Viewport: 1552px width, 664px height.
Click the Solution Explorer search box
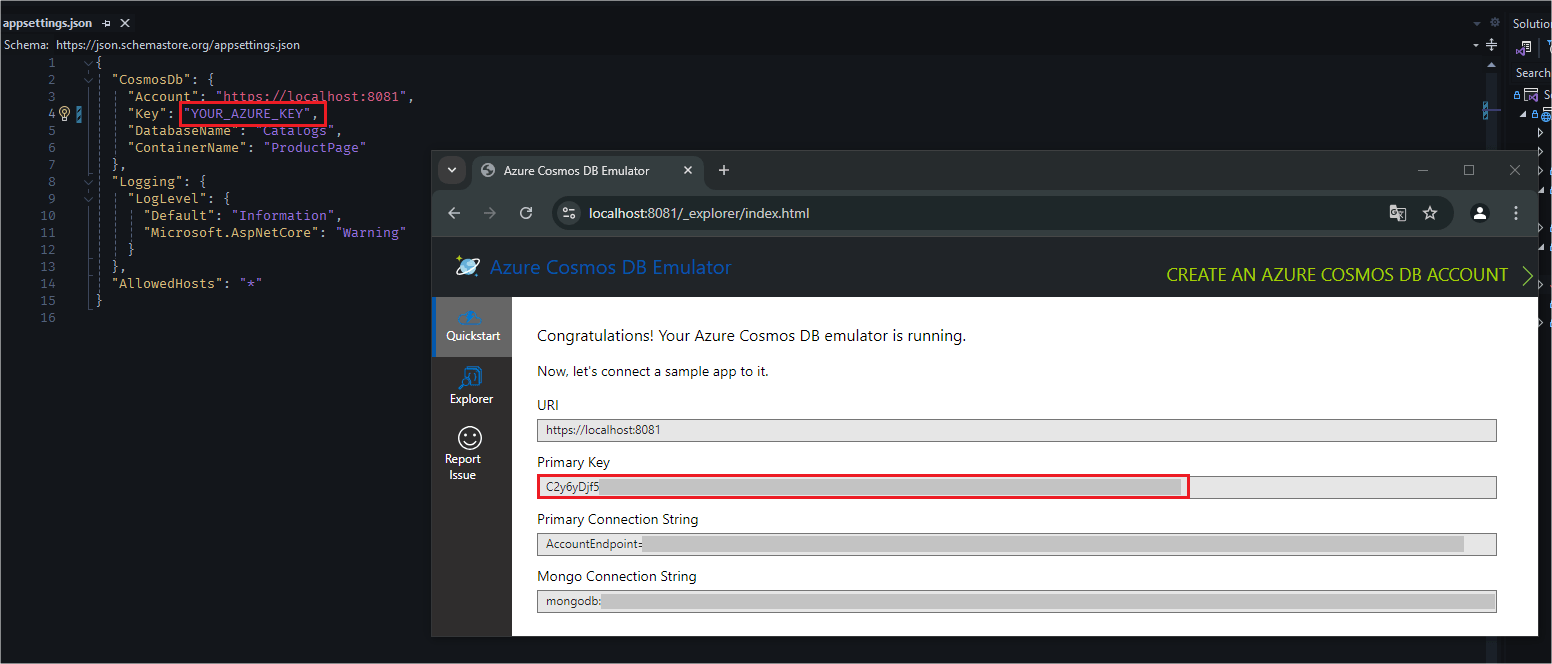[1532, 73]
